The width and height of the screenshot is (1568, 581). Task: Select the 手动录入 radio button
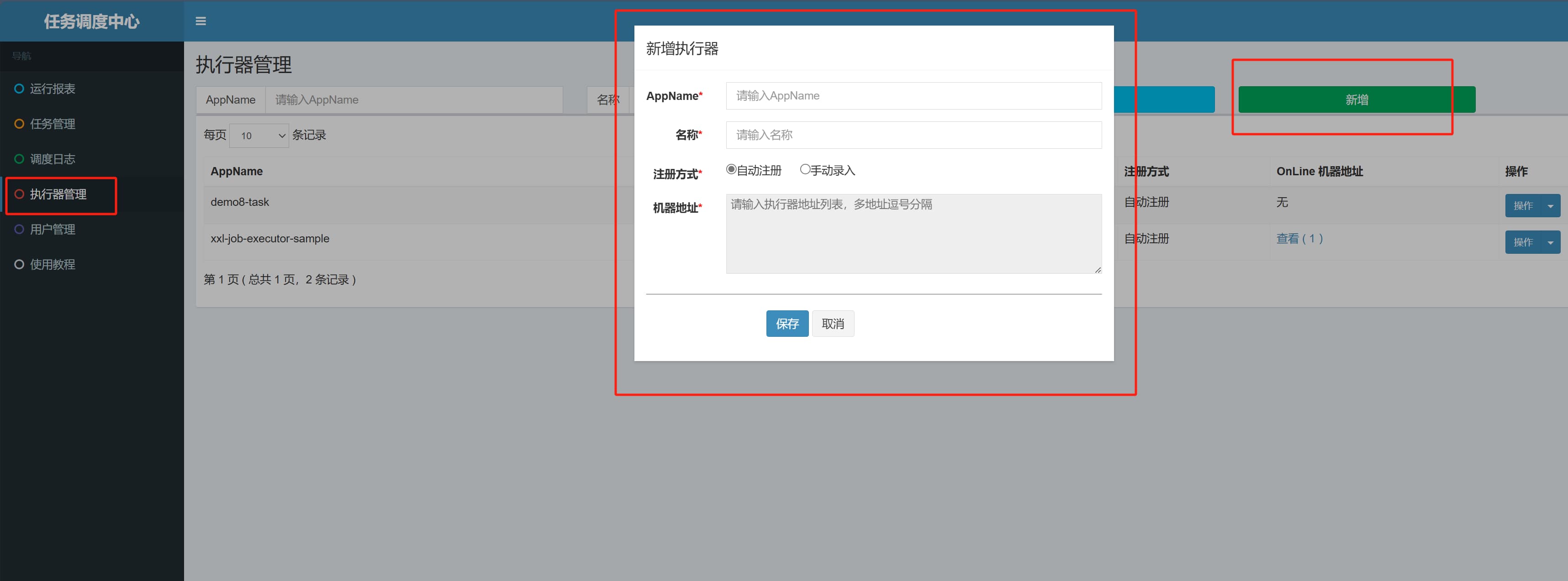pyautogui.click(x=805, y=170)
